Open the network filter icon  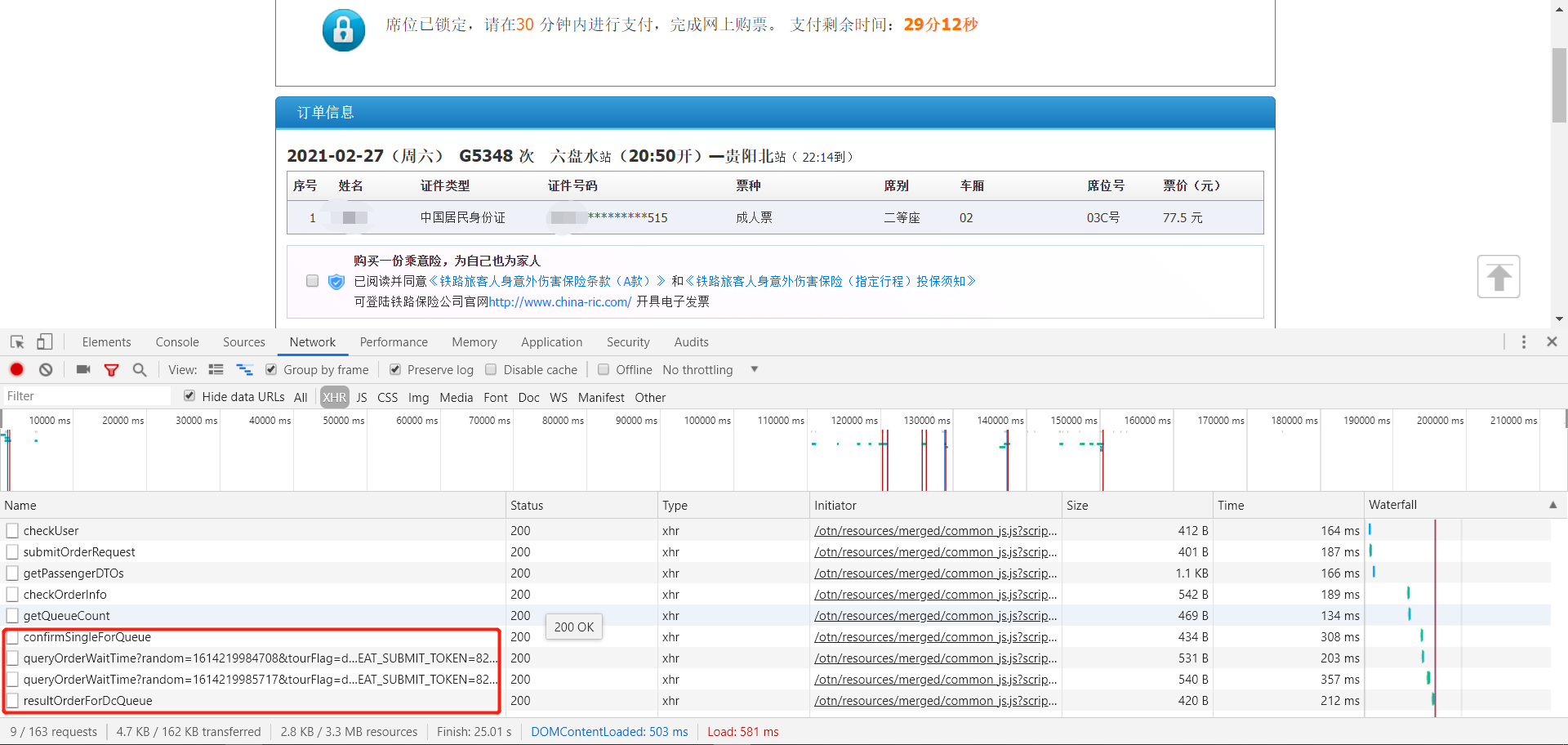click(x=111, y=369)
